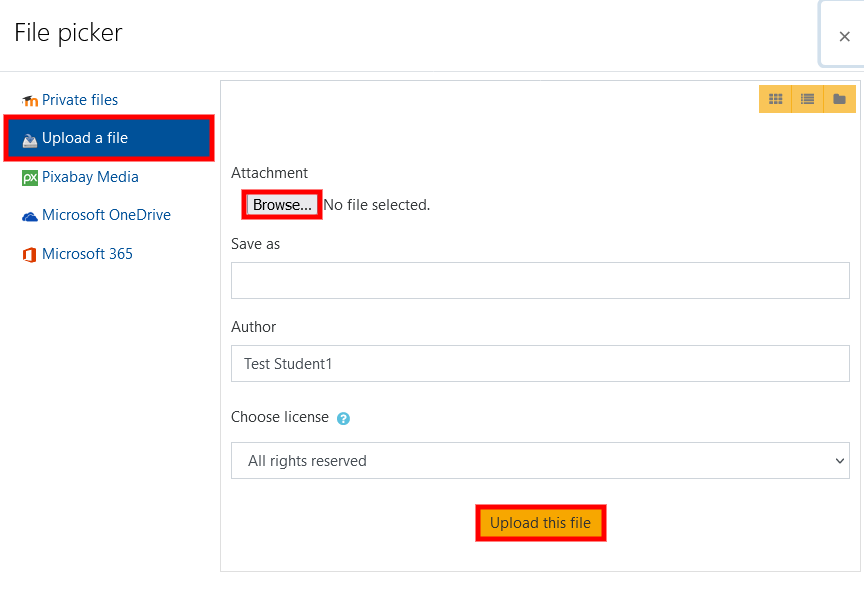
Task: Switch to icon grid view
Action: pos(775,99)
